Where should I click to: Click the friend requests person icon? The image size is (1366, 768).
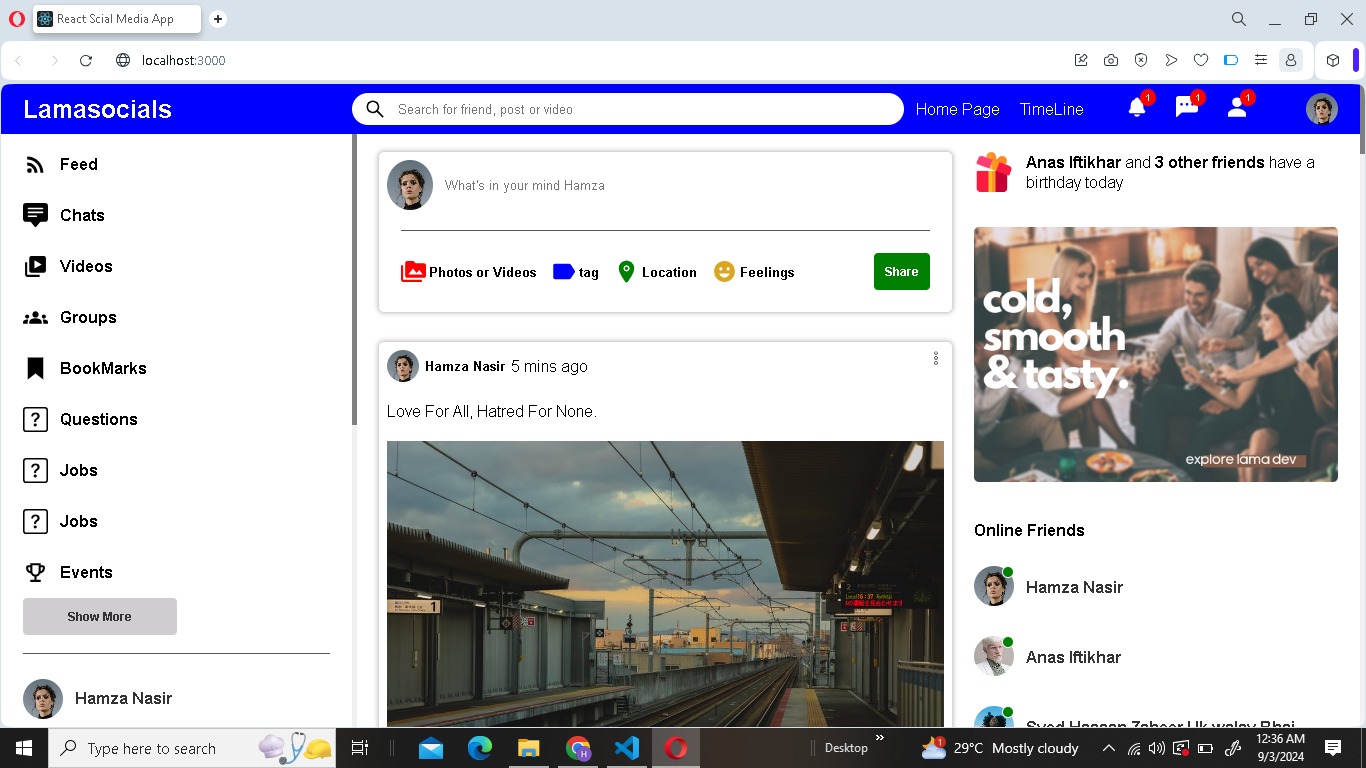pyautogui.click(x=1237, y=108)
